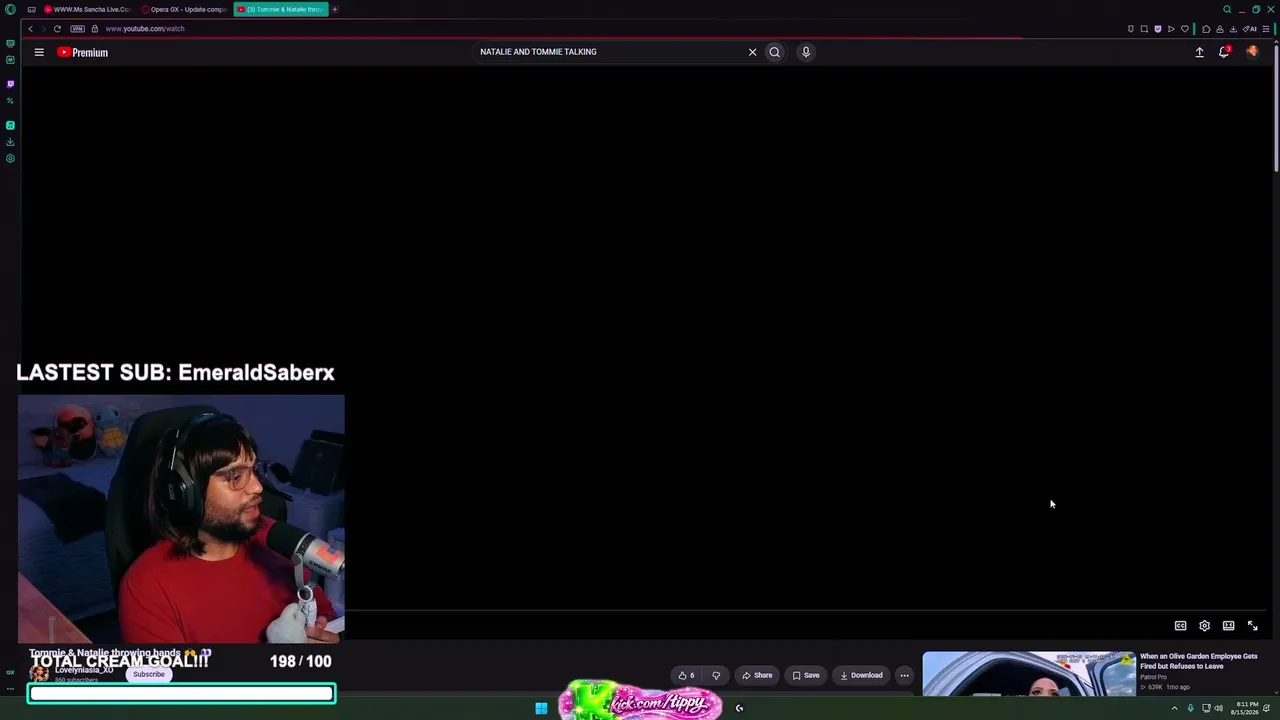Switch to theater mode

click(x=1228, y=626)
